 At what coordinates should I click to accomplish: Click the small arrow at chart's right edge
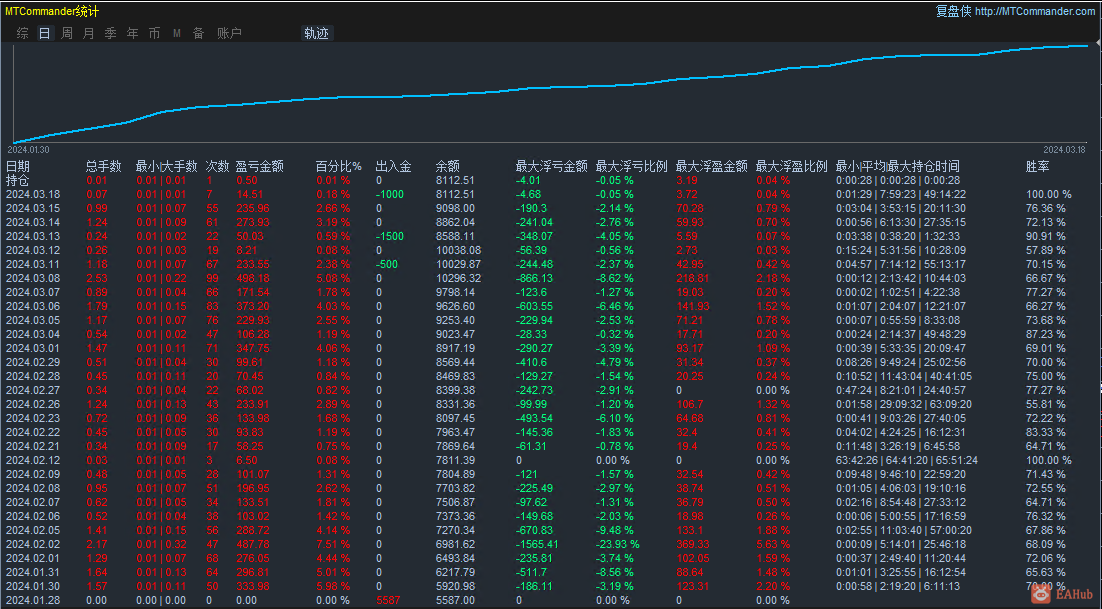coord(1098,44)
